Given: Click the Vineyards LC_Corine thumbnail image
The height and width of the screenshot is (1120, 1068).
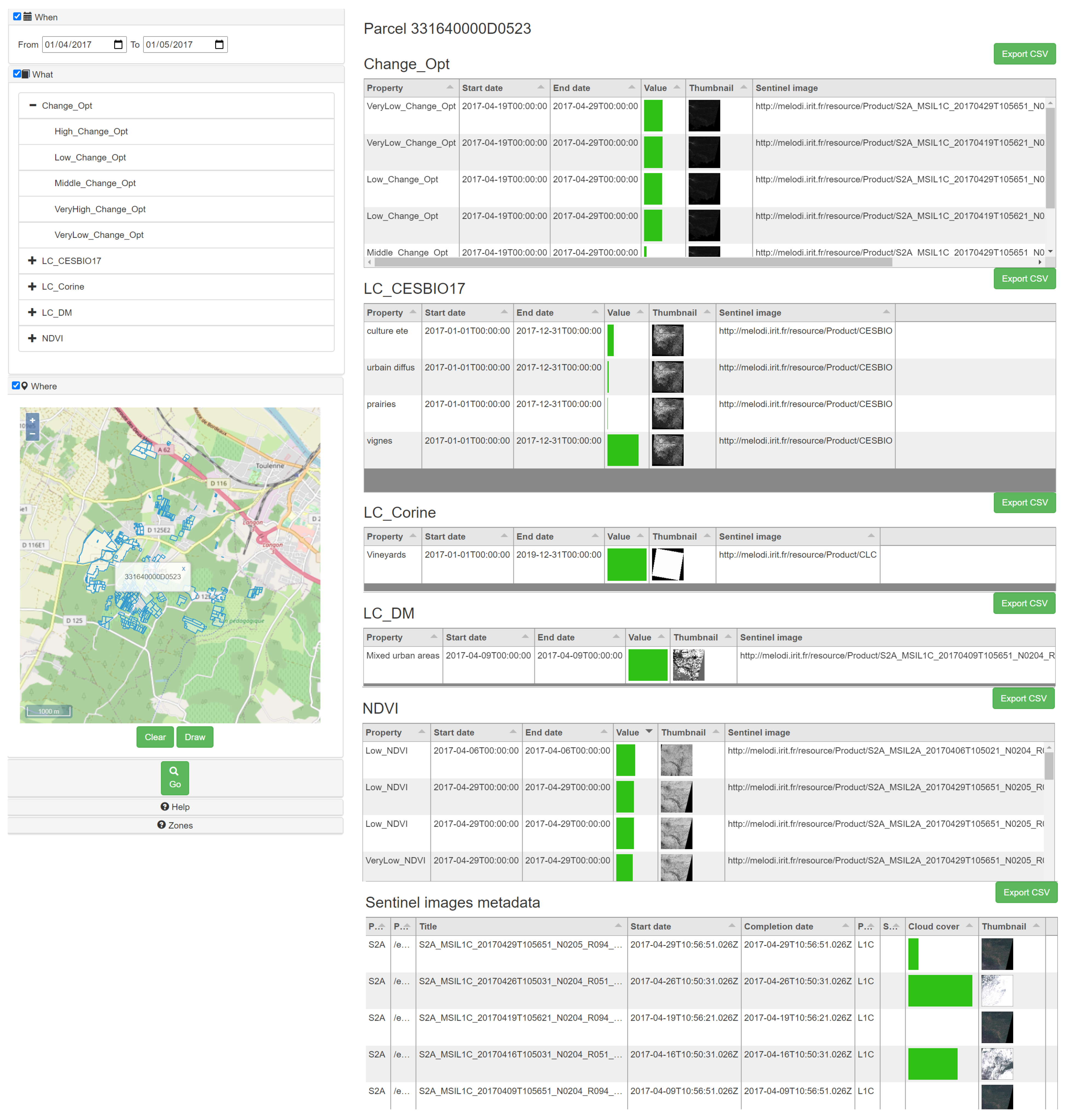Looking at the screenshot, I should [x=667, y=564].
